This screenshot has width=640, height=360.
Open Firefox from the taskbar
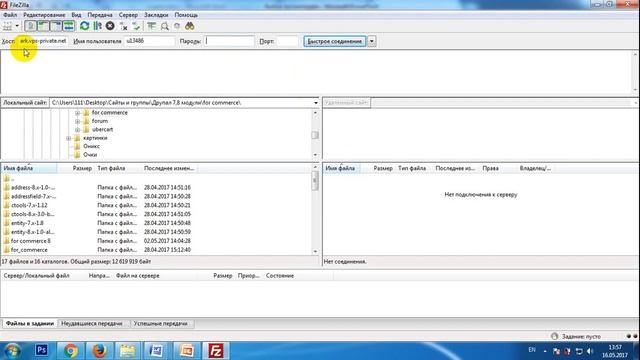point(99,351)
